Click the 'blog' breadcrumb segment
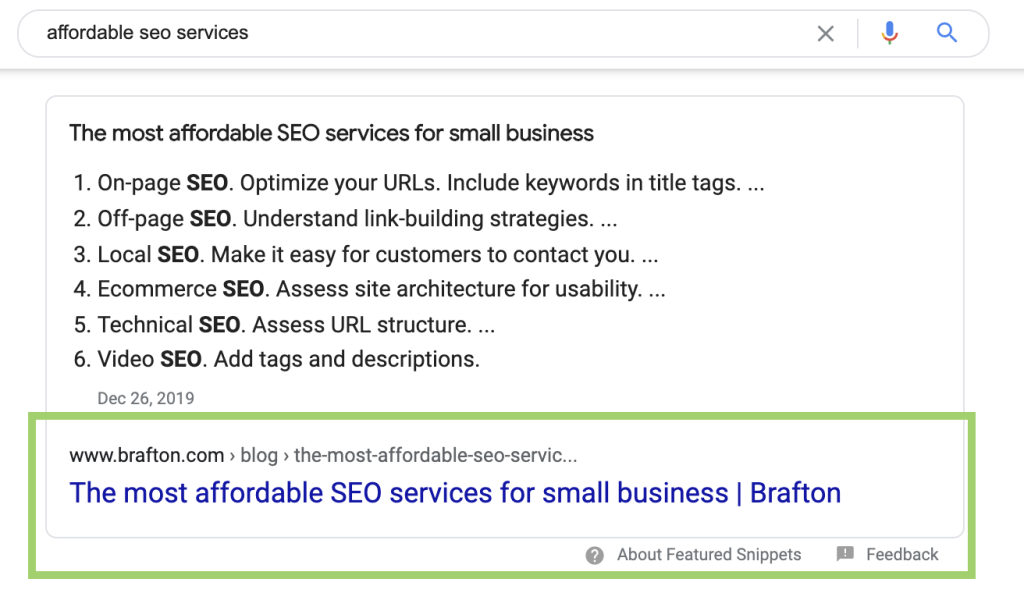Viewport: 1024px width, 593px height. [x=259, y=456]
